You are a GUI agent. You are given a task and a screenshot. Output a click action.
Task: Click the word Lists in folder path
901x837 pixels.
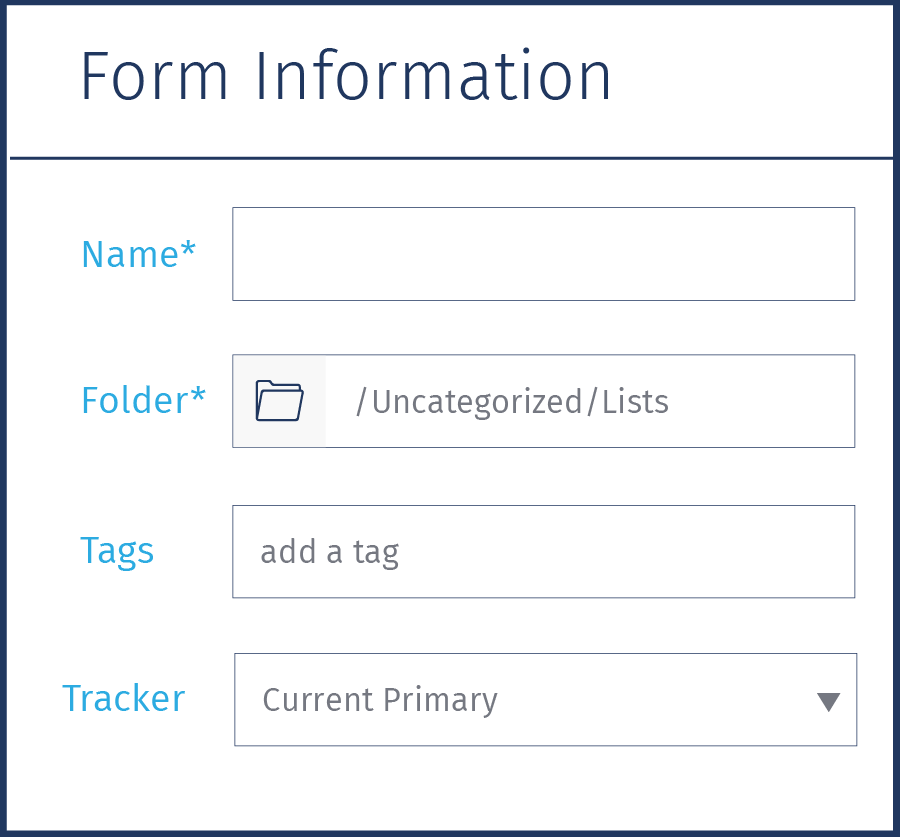coord(635,402)
